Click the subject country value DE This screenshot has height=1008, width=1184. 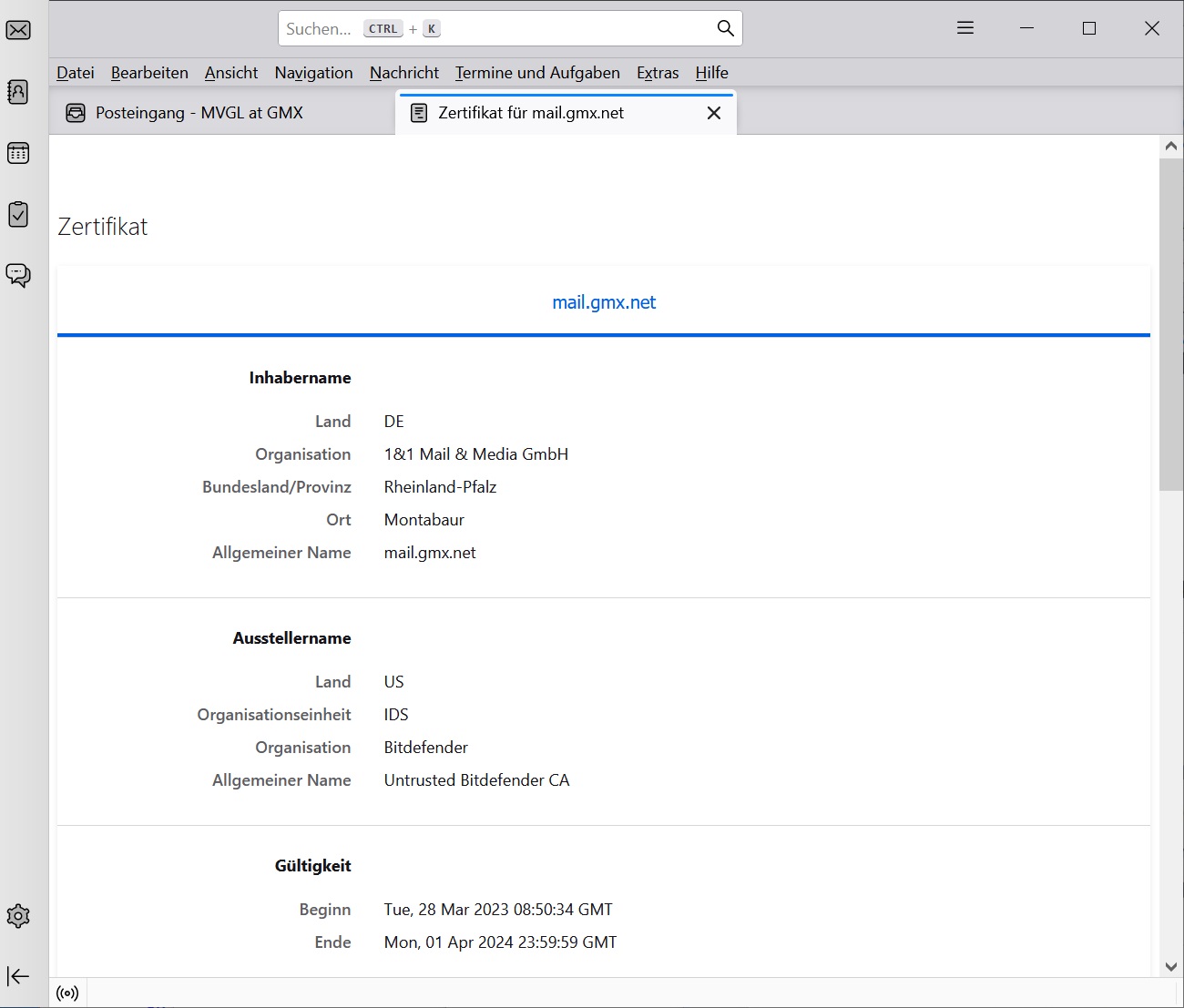point(393,422)
